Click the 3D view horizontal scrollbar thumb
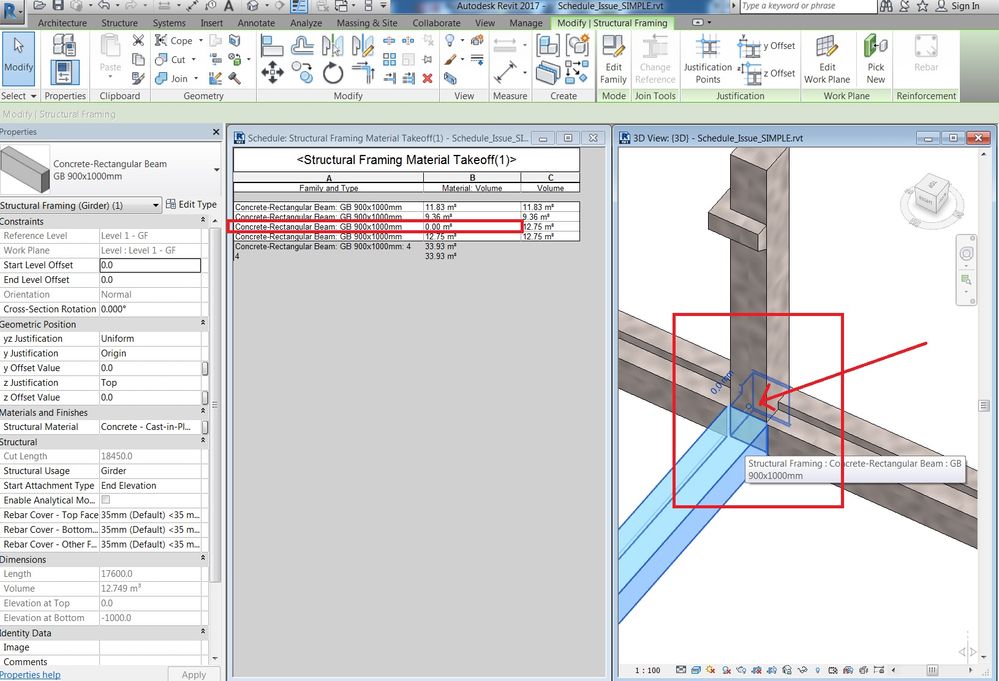The image size is (999, 681). coord(932,670)
